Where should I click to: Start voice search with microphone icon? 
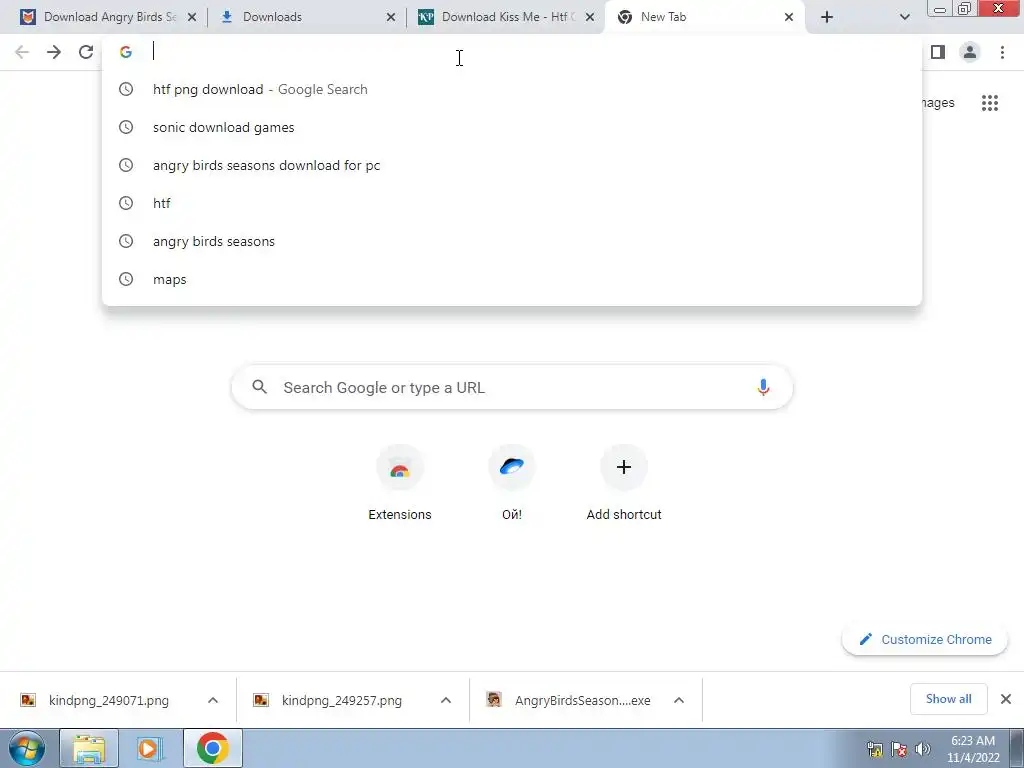pos(763,387)
